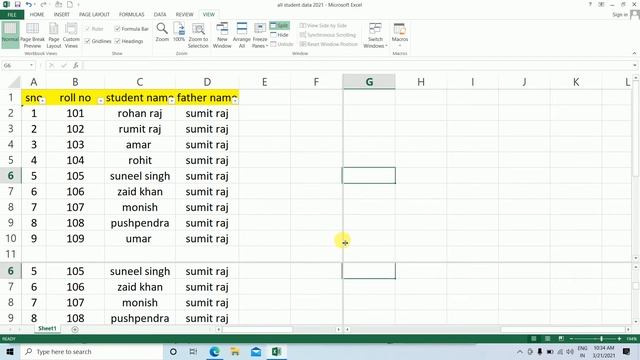Open the student name filter dropdown
Image resolution: width=640 pixels, height=360 pixels.
(171, 100)
